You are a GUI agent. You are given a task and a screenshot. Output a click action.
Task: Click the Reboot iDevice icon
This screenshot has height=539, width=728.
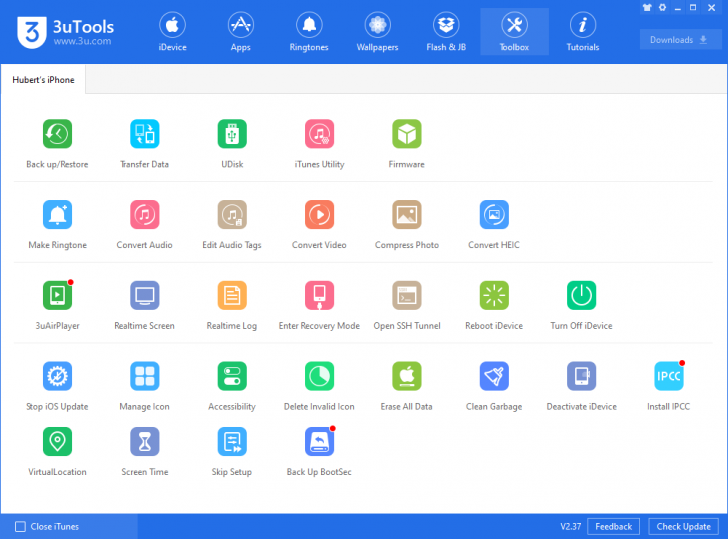(x=494, y=295)
